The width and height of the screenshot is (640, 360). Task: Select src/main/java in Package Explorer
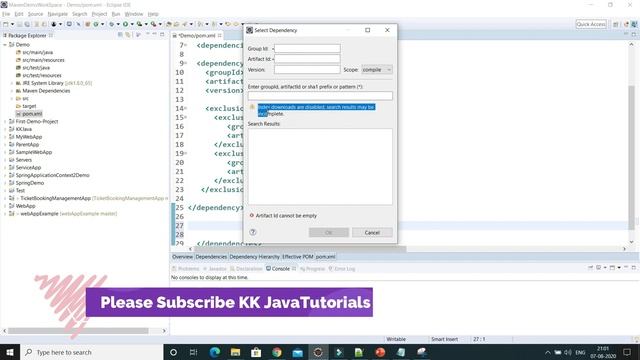tap(38, 52)
